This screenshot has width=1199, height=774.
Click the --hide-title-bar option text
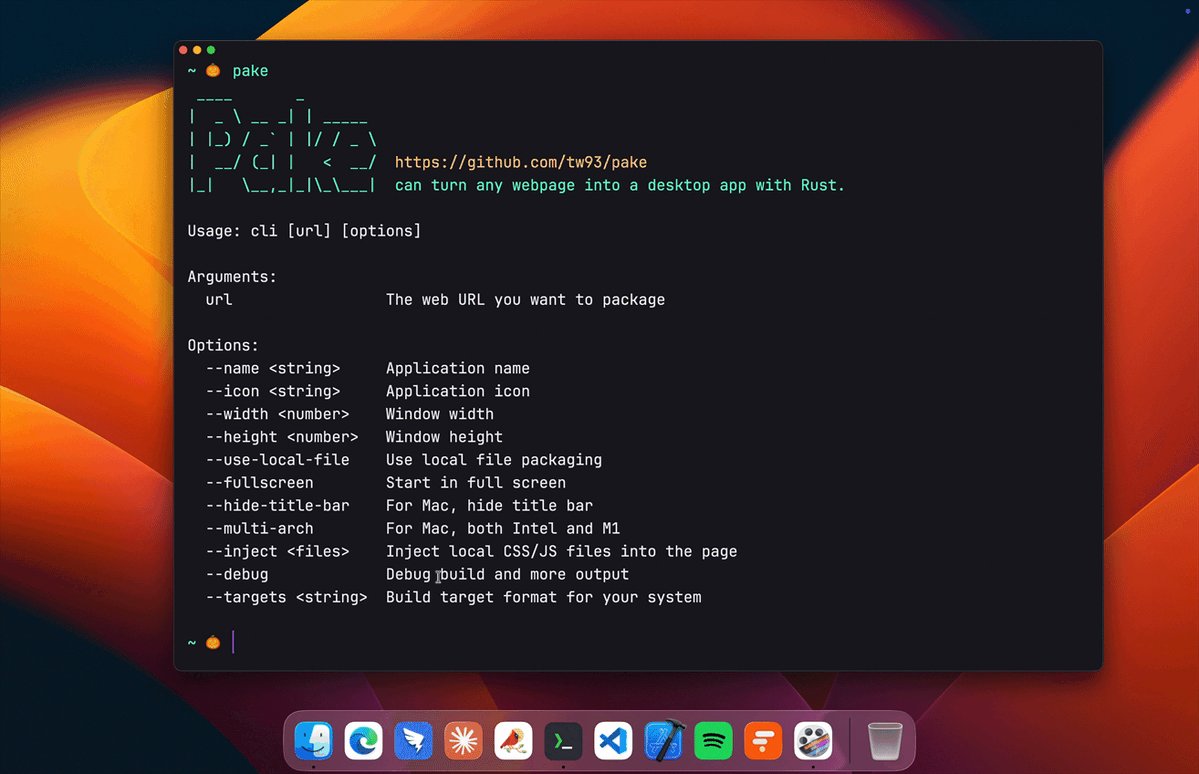tap(278, 506)
